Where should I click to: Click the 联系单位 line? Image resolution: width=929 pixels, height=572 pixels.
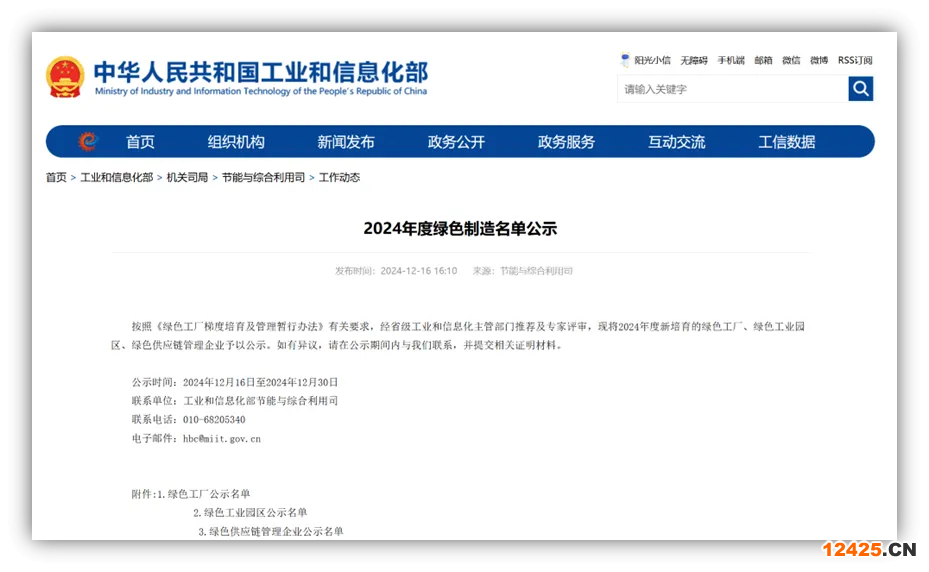[235, 401]
